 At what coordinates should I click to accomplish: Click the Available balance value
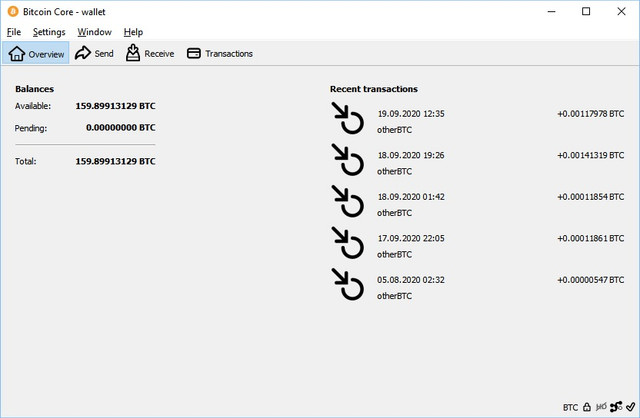pos(116,106)
